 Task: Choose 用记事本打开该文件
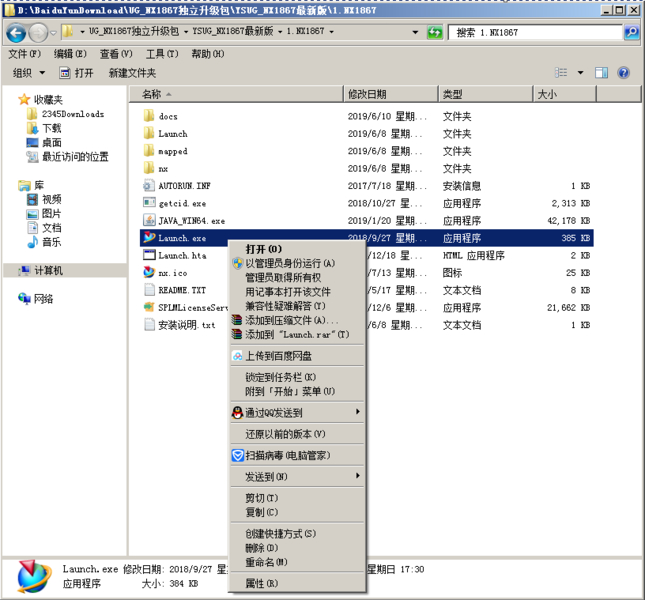(297, 292)
